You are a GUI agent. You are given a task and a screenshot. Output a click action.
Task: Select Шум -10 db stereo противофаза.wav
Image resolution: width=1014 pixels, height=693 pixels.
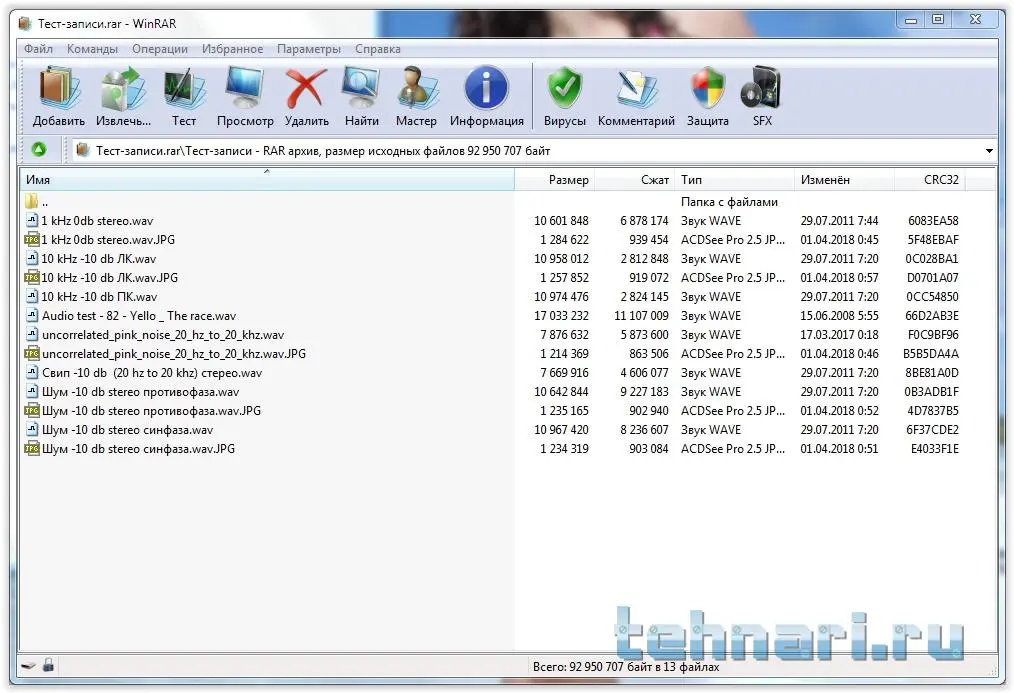[140, 392]
